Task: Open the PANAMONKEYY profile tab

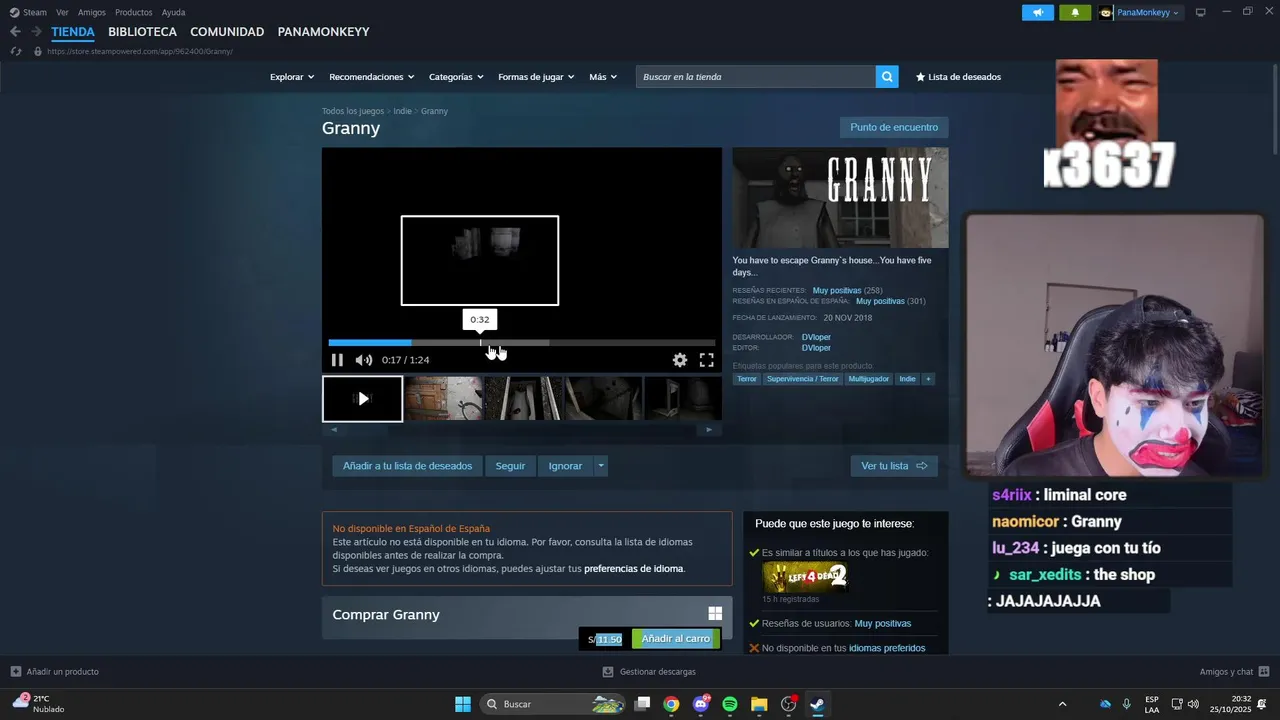Action: click(323, 32)
